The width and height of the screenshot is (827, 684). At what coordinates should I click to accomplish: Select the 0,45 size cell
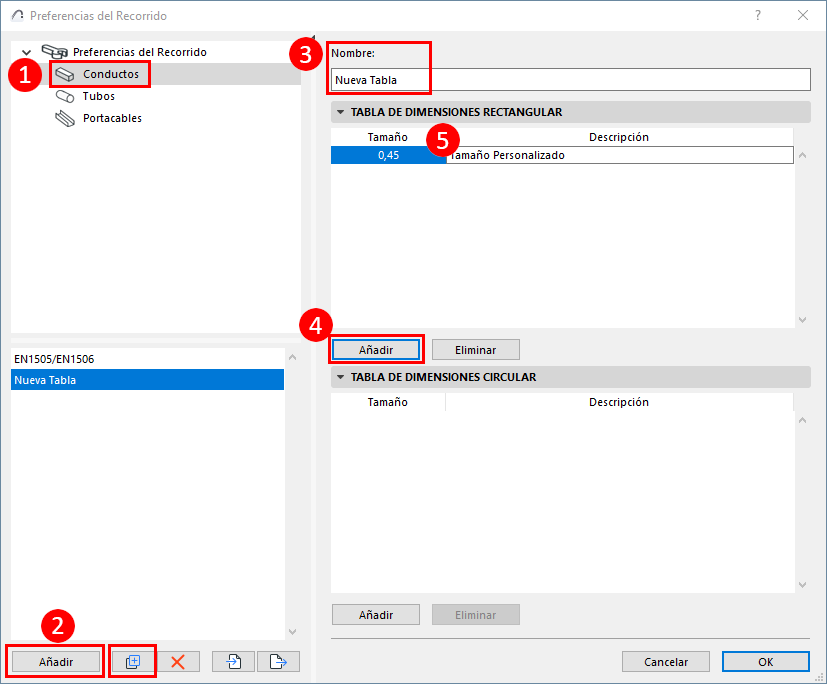pos(389,155)
